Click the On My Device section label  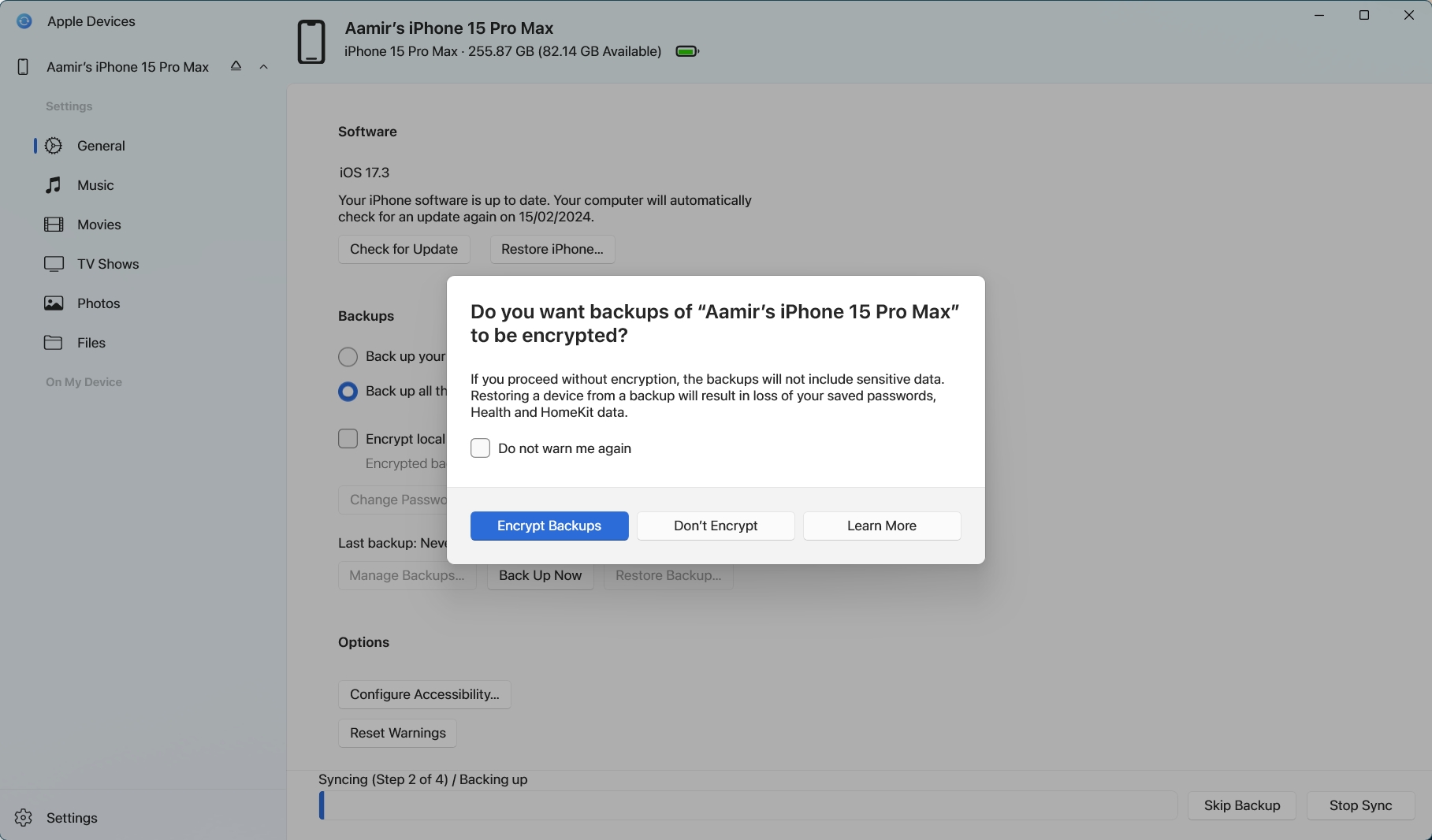coord(84,382)
